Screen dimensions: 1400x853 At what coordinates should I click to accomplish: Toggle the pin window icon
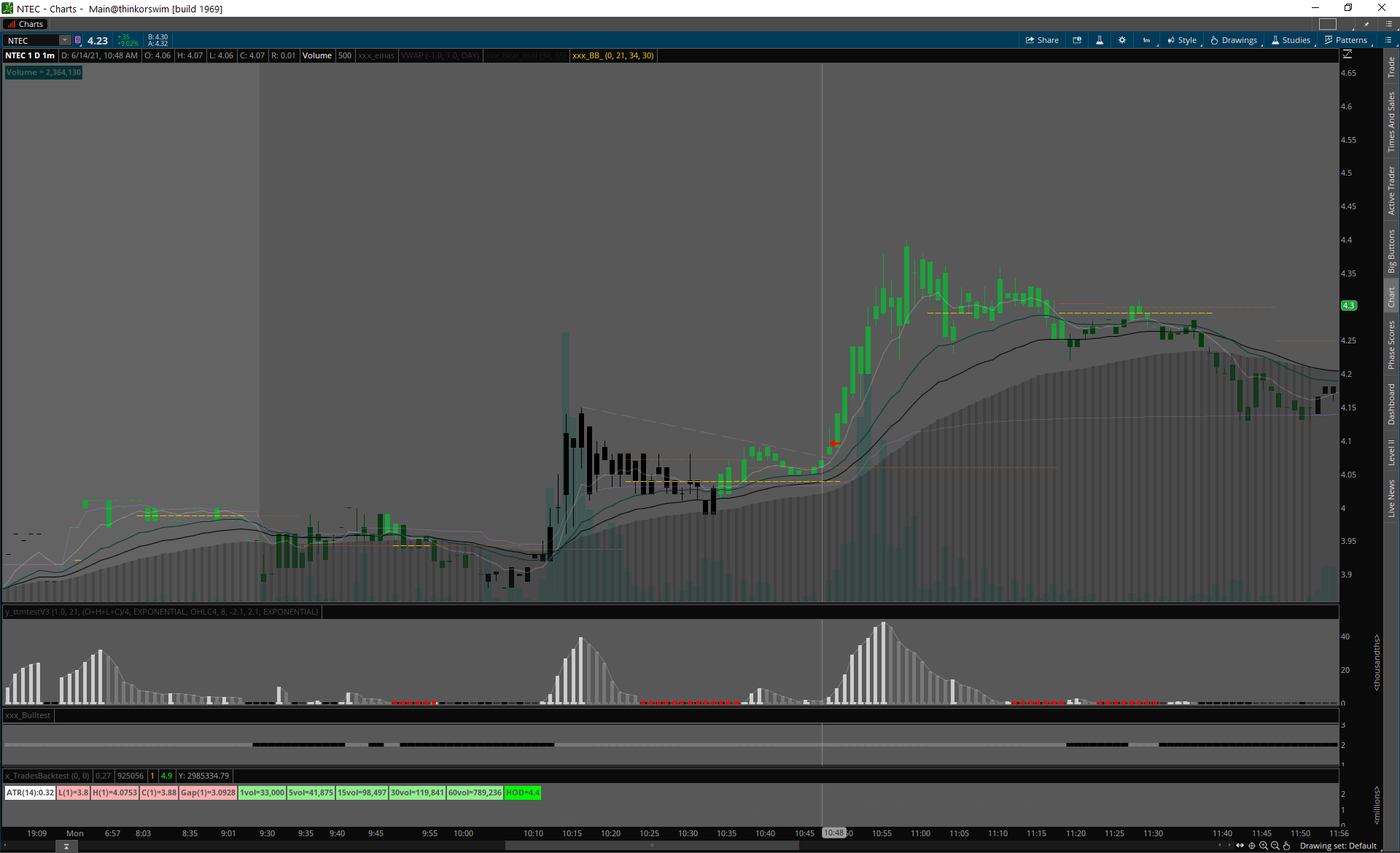pyautogui.click(x=1366, y=24)
